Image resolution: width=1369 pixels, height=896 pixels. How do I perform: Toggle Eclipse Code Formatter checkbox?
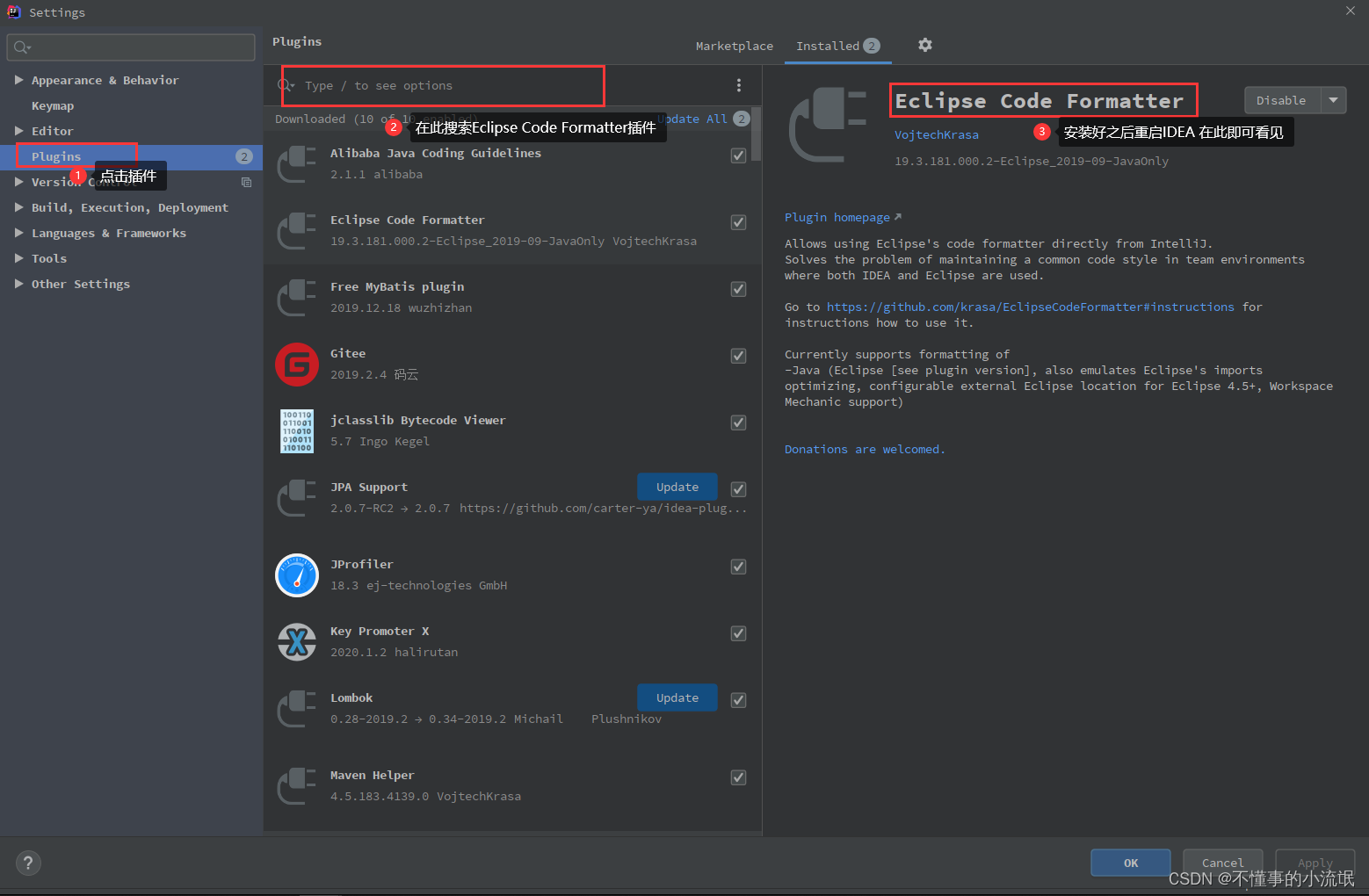point(738,222)
